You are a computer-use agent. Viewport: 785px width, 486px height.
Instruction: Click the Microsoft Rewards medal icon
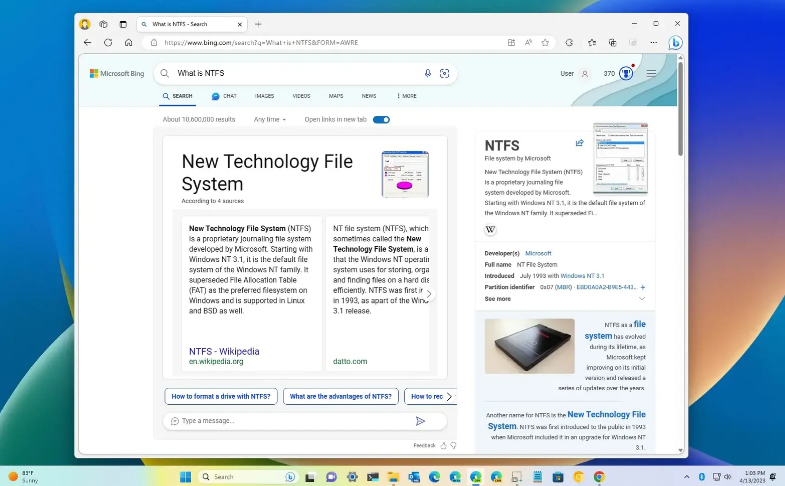pos(626,73)
